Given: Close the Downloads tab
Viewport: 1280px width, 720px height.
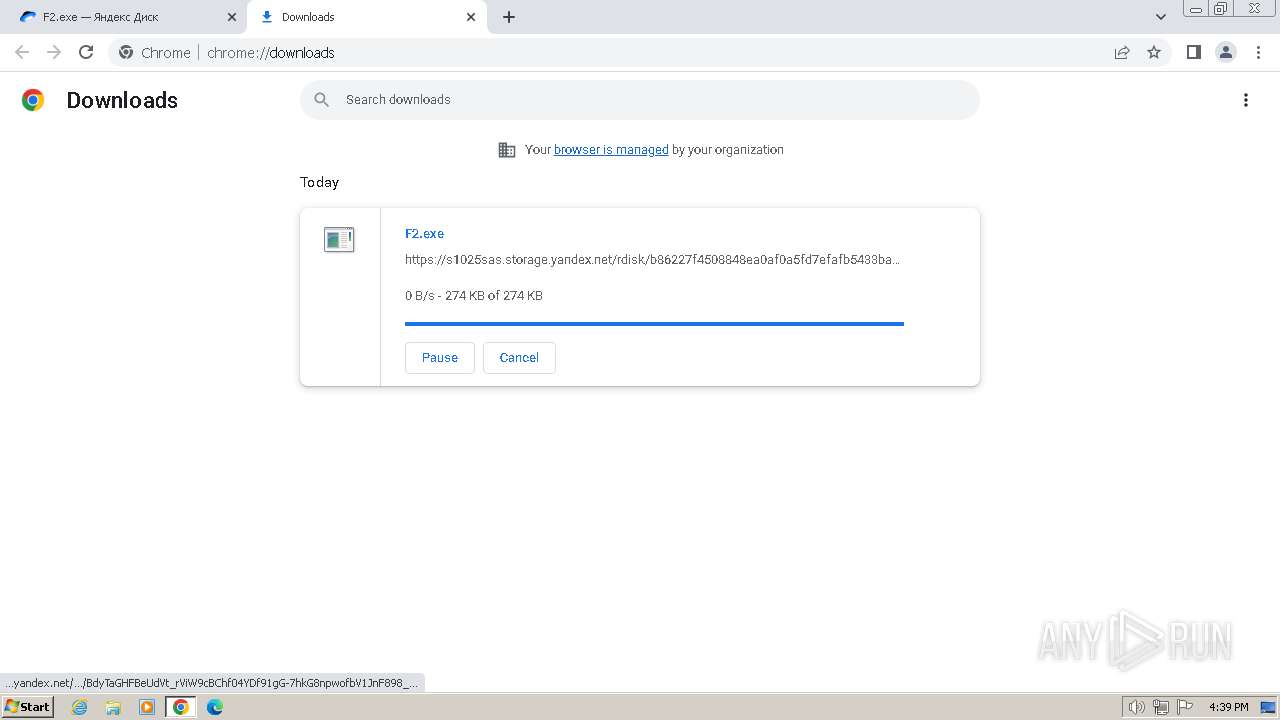Looking at the screenshot, I should click(x=471, y=17).
